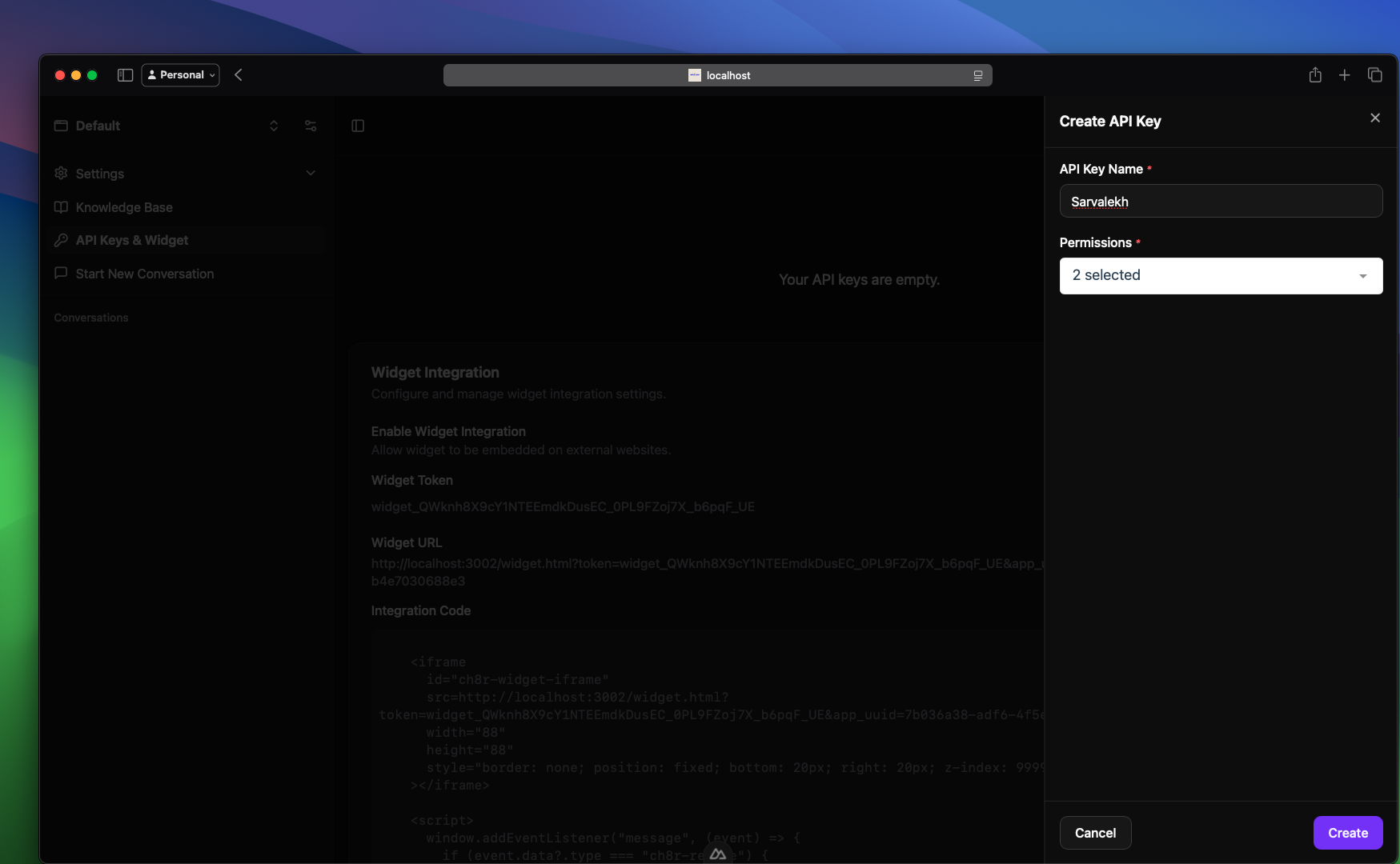Show the tab overview icon
Viewport: 1400px width, 864px height.
point(1375,75)
